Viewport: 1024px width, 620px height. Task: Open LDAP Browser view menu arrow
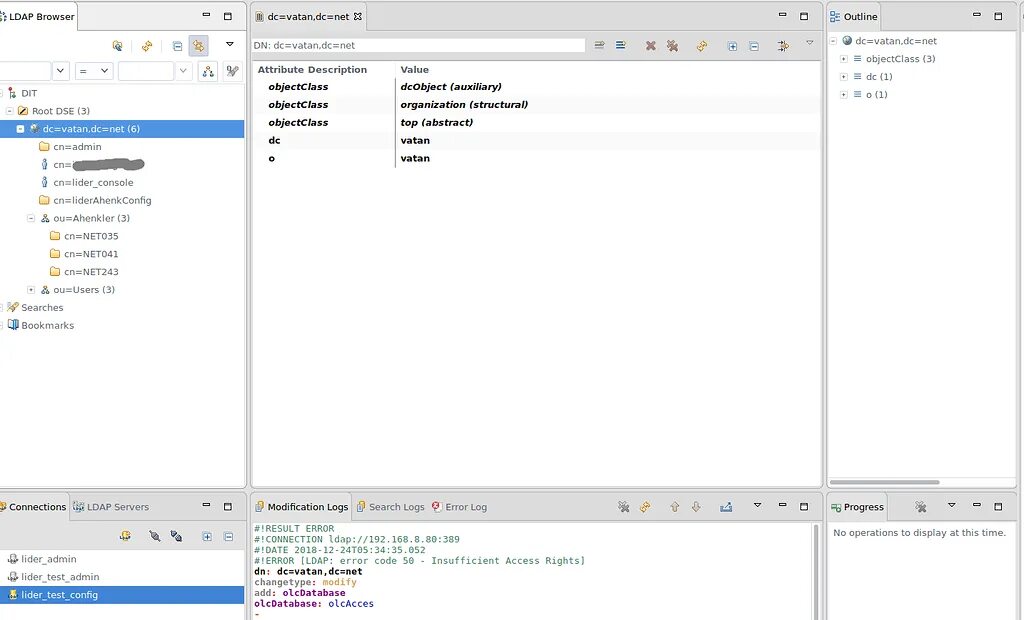click(229, 44)
